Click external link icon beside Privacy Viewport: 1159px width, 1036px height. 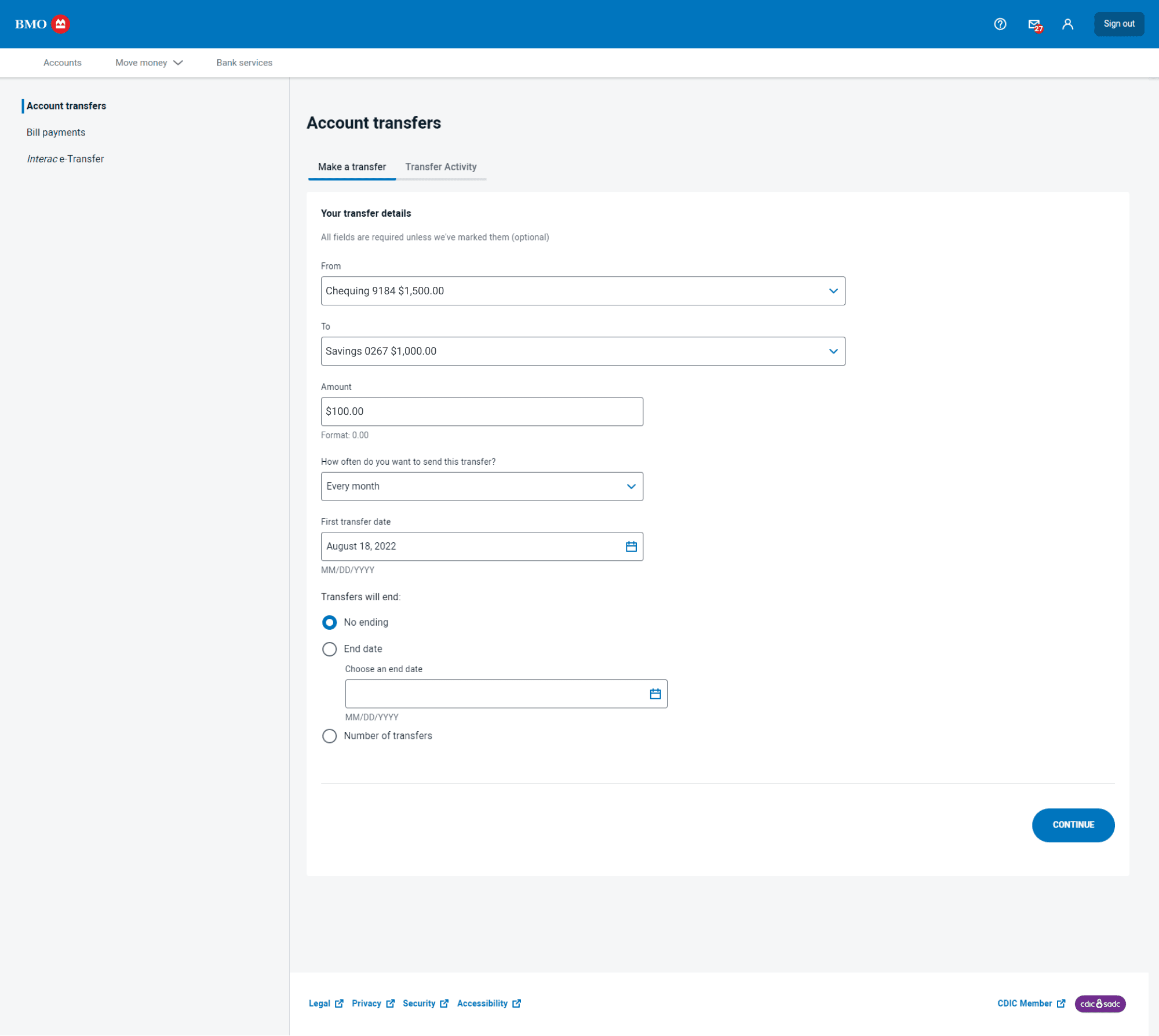[391, 1004]
